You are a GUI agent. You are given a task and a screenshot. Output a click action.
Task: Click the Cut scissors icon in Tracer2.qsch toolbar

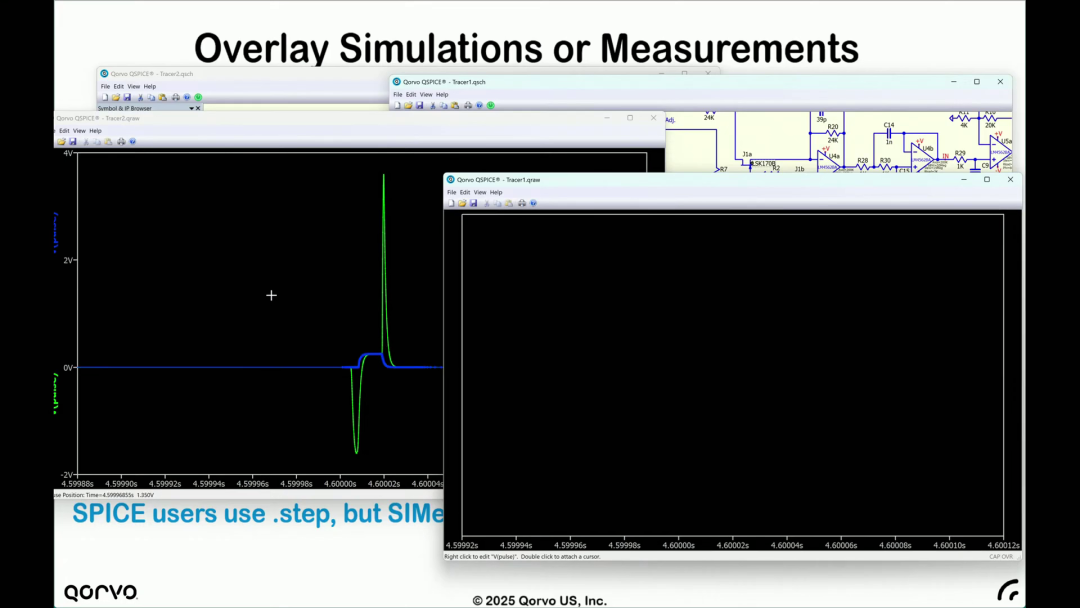141,98
